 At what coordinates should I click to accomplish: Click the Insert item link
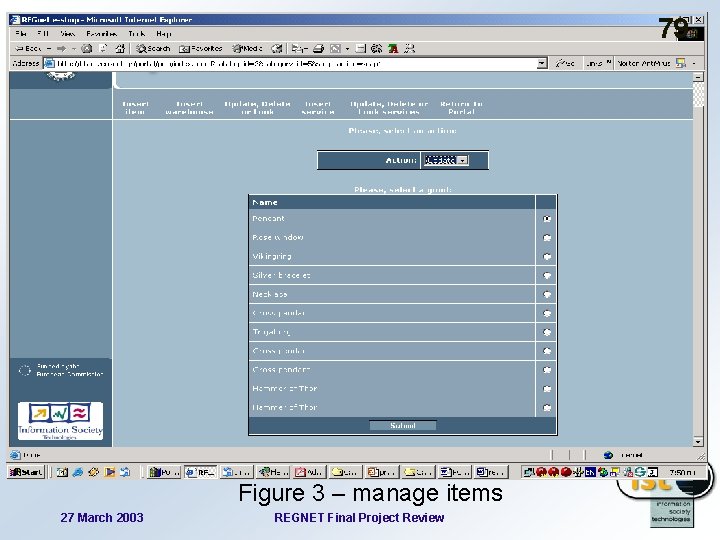135,108
